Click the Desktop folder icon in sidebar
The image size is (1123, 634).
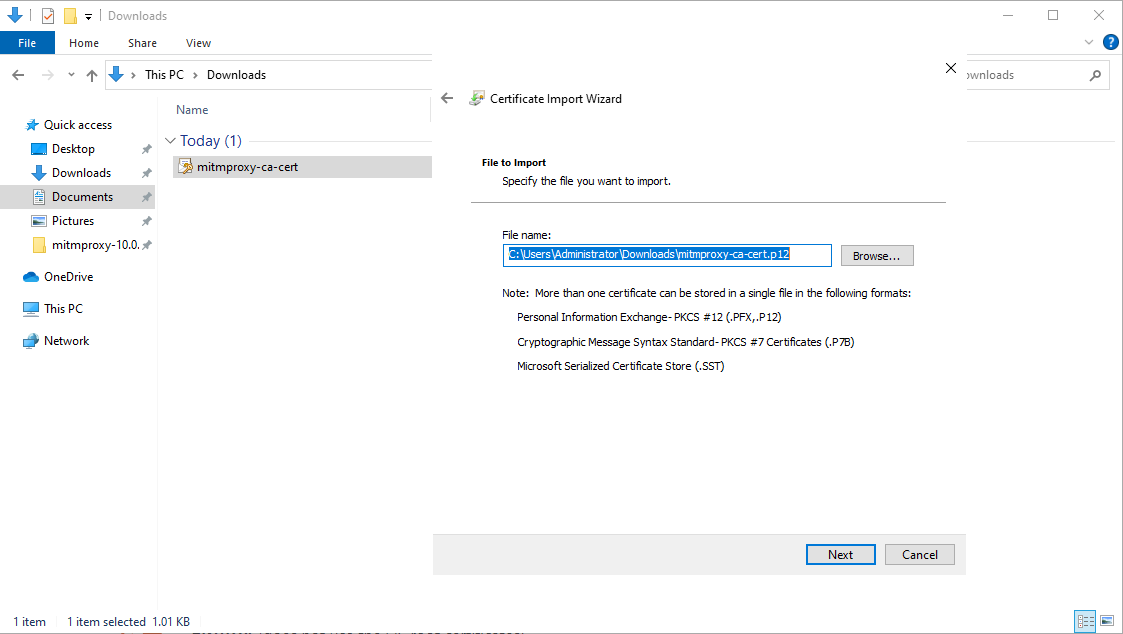coord(39,149)
